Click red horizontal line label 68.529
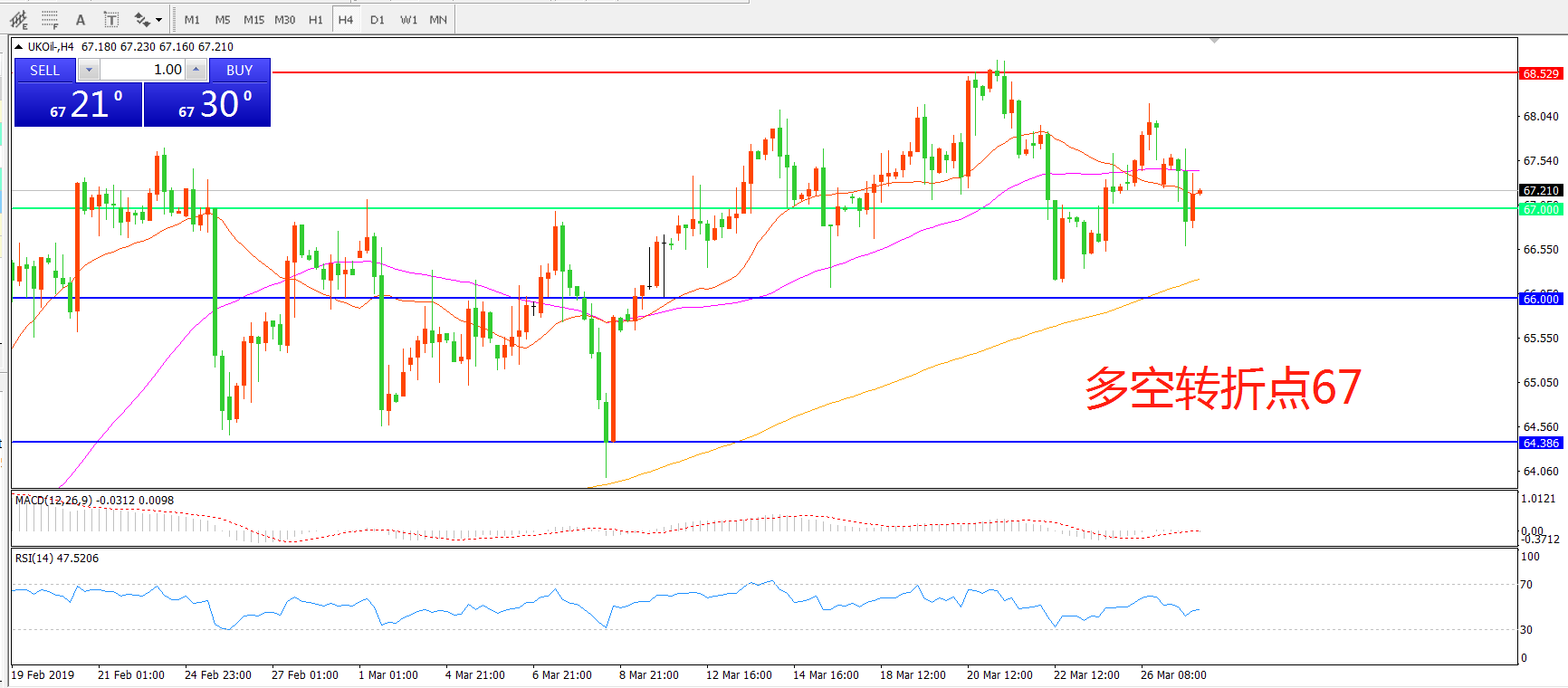The width and height of the screenshot is (1568, 688). (1541, 73)
